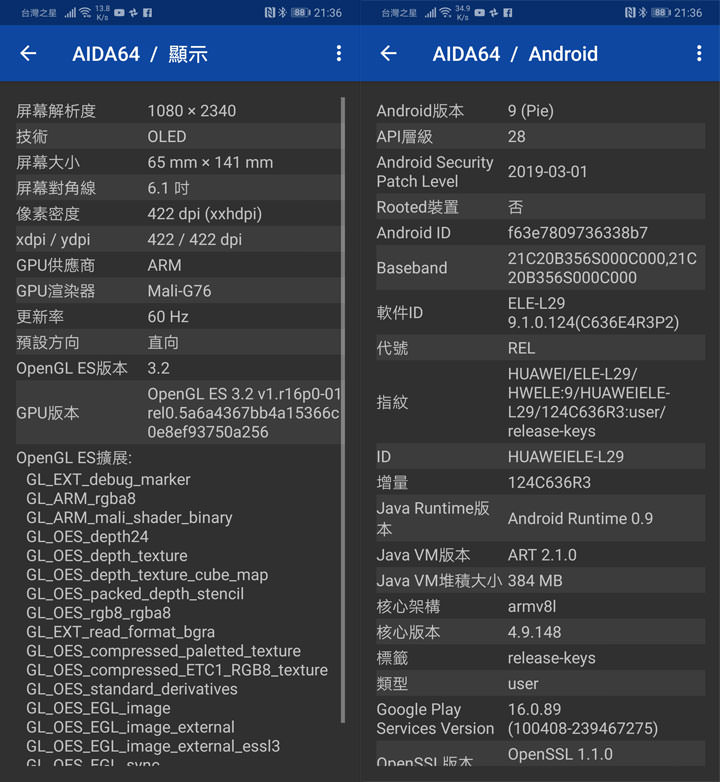
Task: Select the 屏幕大小 65 mm × 141 mm row
Action: (x=178, y=162)
